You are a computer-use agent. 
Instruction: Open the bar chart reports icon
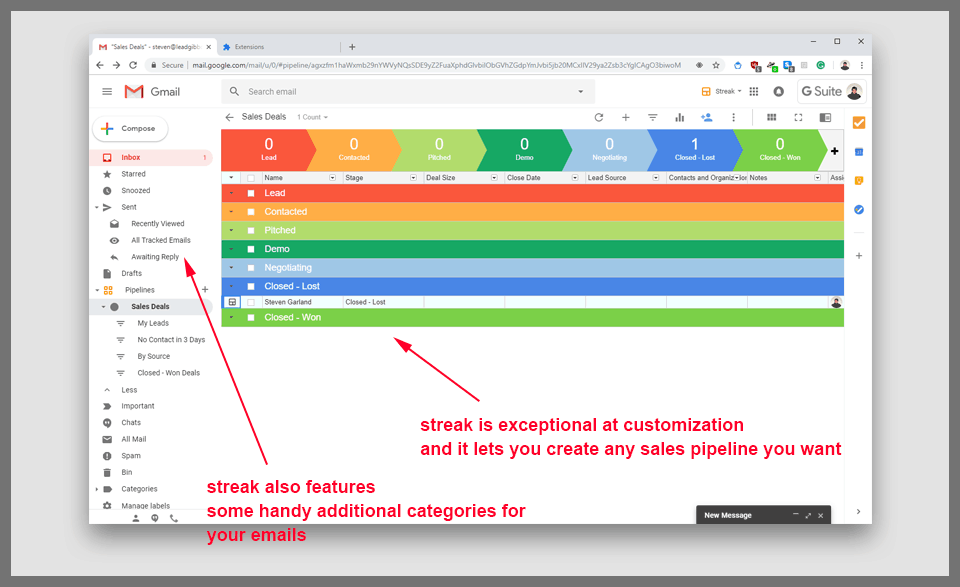tap(680, 117)
